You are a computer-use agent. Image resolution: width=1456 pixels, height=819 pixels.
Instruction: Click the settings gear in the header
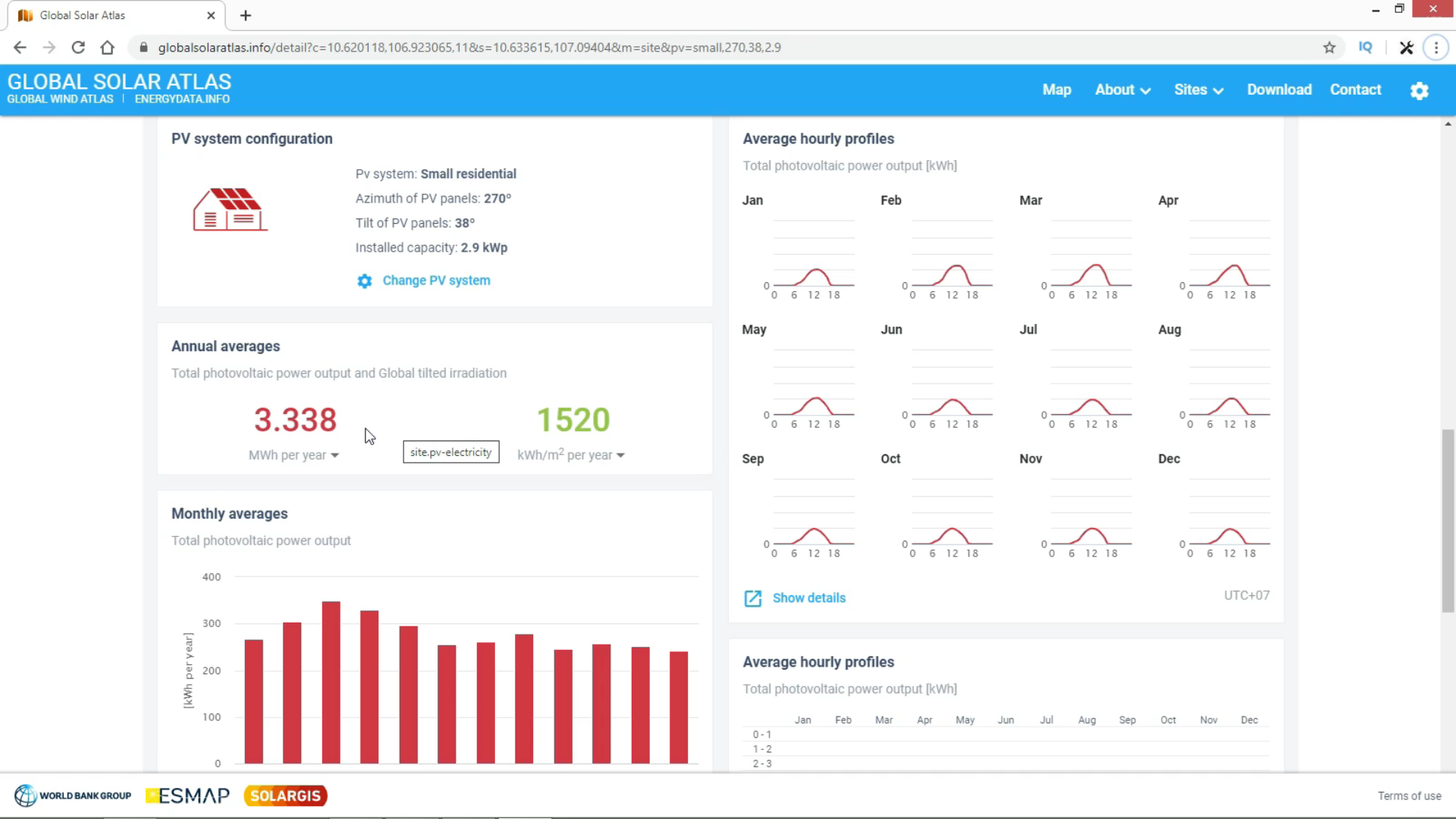click(x=1419, y=91)
